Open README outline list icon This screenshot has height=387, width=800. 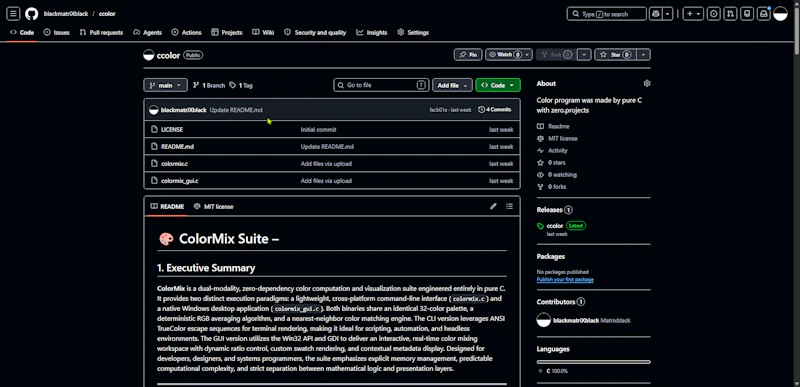coord(509,206)
